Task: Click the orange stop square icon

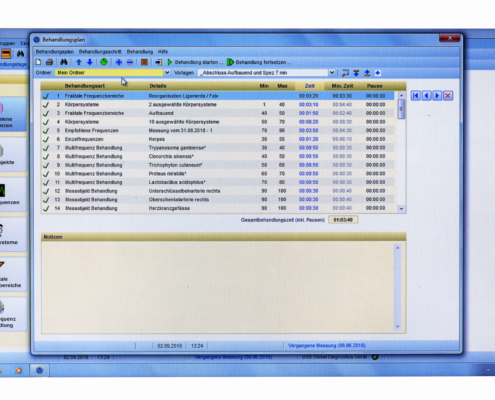Action: tap(144, 62)
